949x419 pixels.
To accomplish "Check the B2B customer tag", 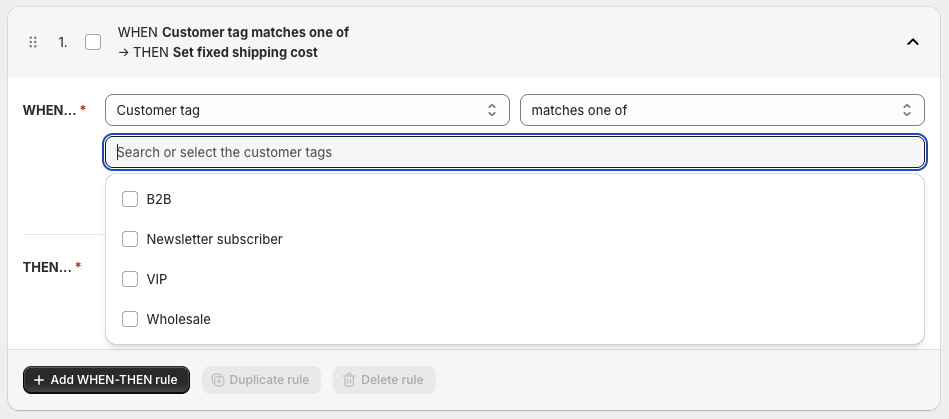I will tap(130, 199).
